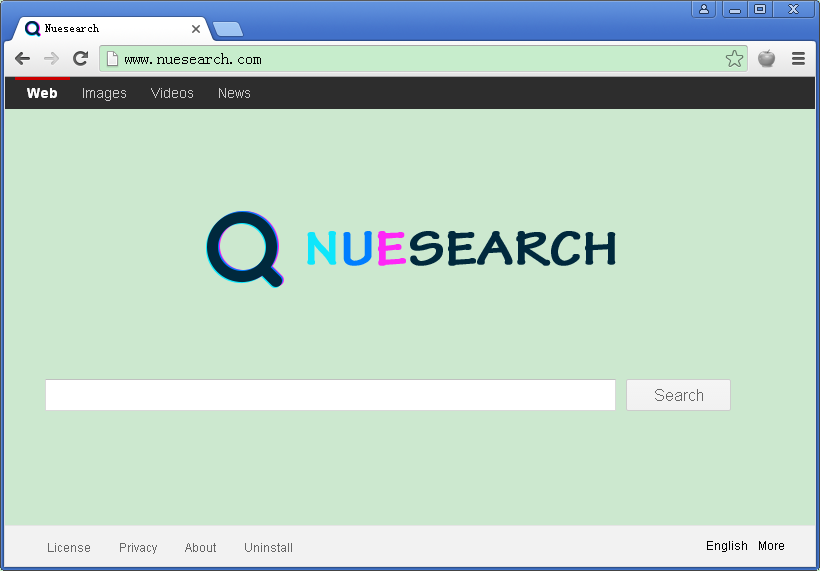Click the Search button
Image resolution: width=820 pixels, height=571 pixels.
coord(678,395)
